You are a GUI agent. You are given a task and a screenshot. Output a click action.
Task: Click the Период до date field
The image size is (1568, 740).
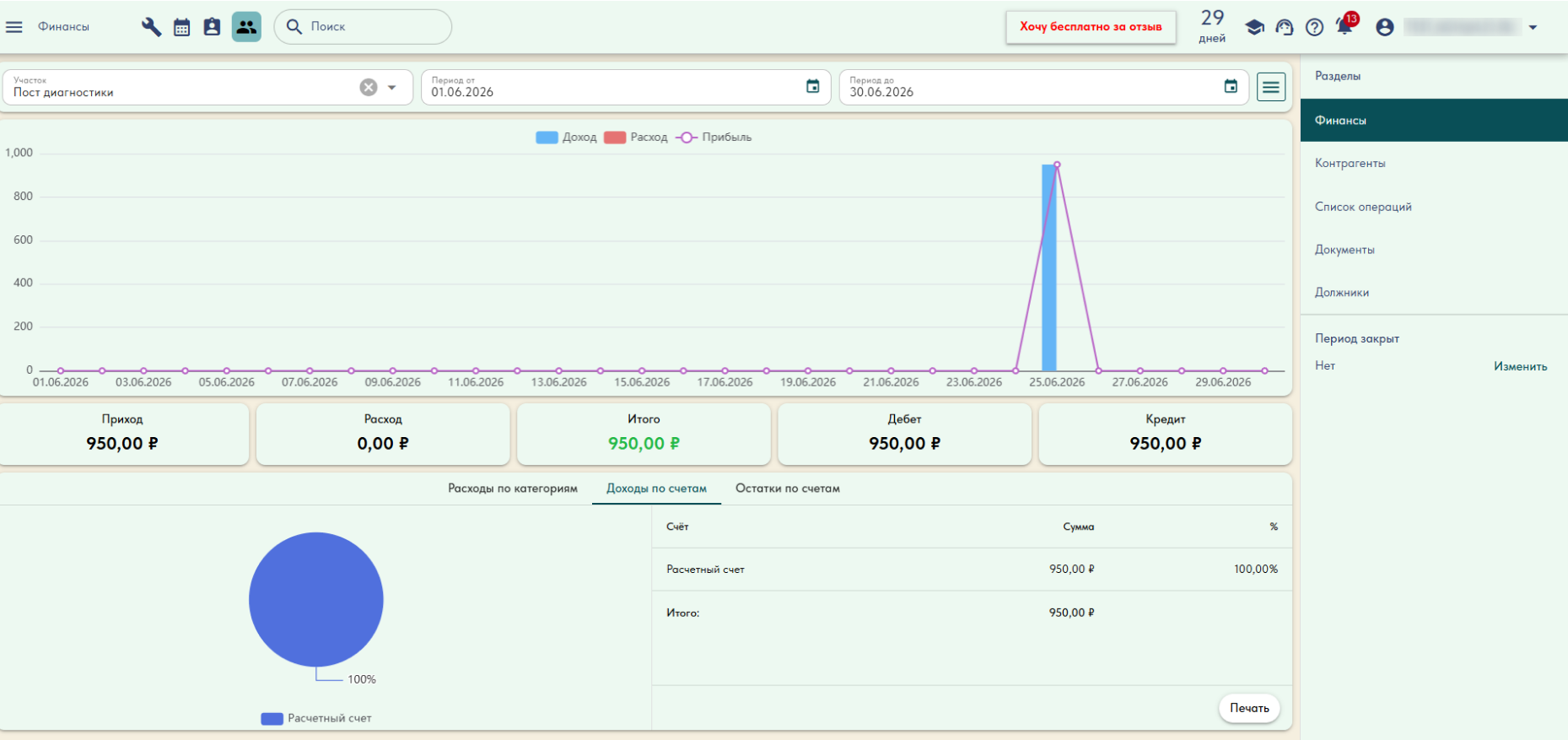tap(1044, 87)
